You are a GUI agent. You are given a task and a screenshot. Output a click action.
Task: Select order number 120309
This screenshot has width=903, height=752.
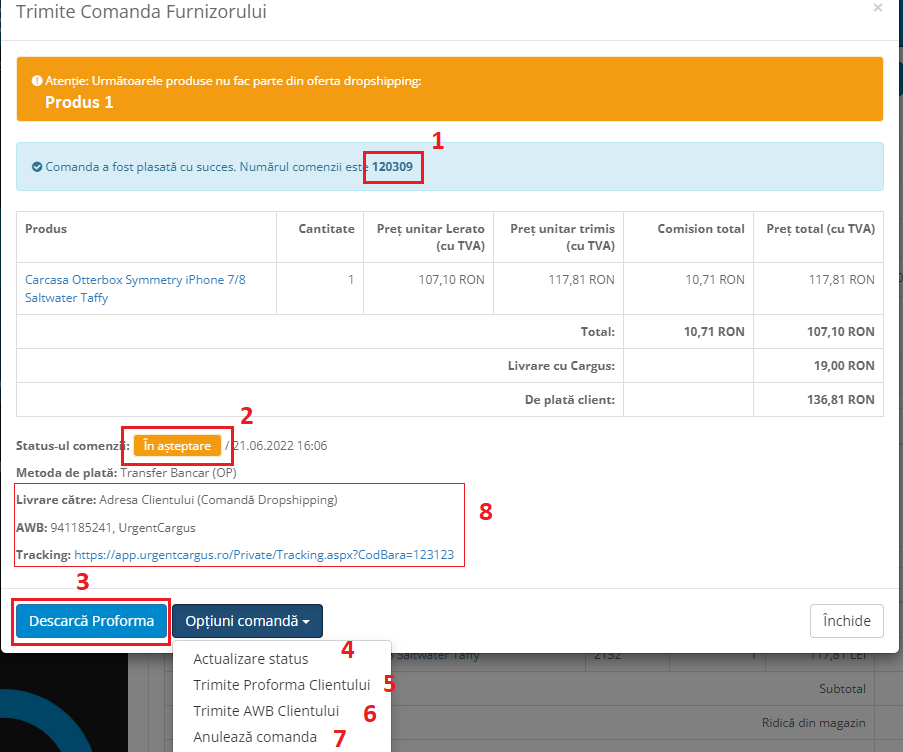[391, 167]
